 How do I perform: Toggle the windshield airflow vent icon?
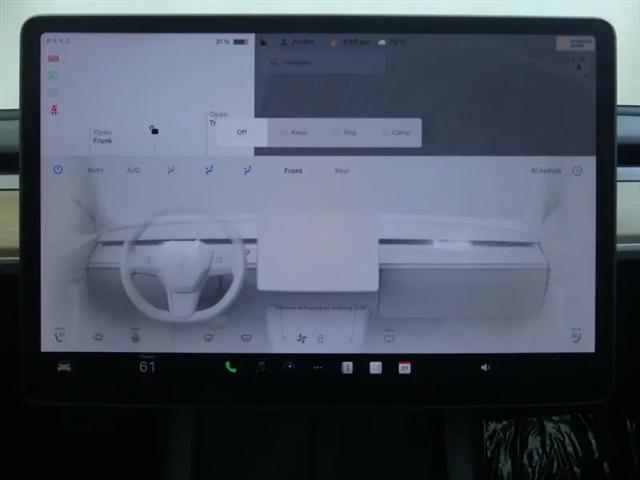tap(171, 170)
